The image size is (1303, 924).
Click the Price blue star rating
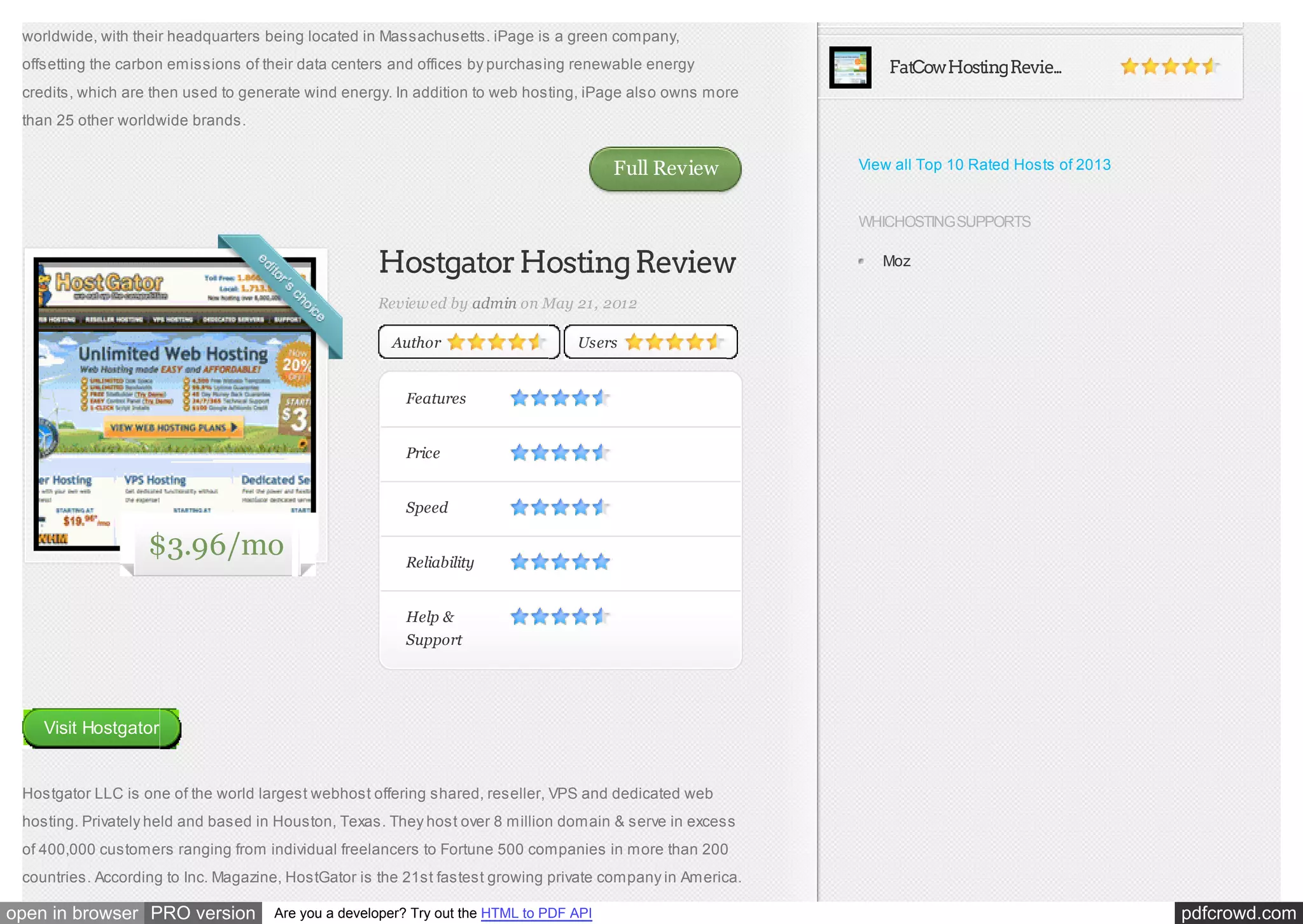coord(560,453)
